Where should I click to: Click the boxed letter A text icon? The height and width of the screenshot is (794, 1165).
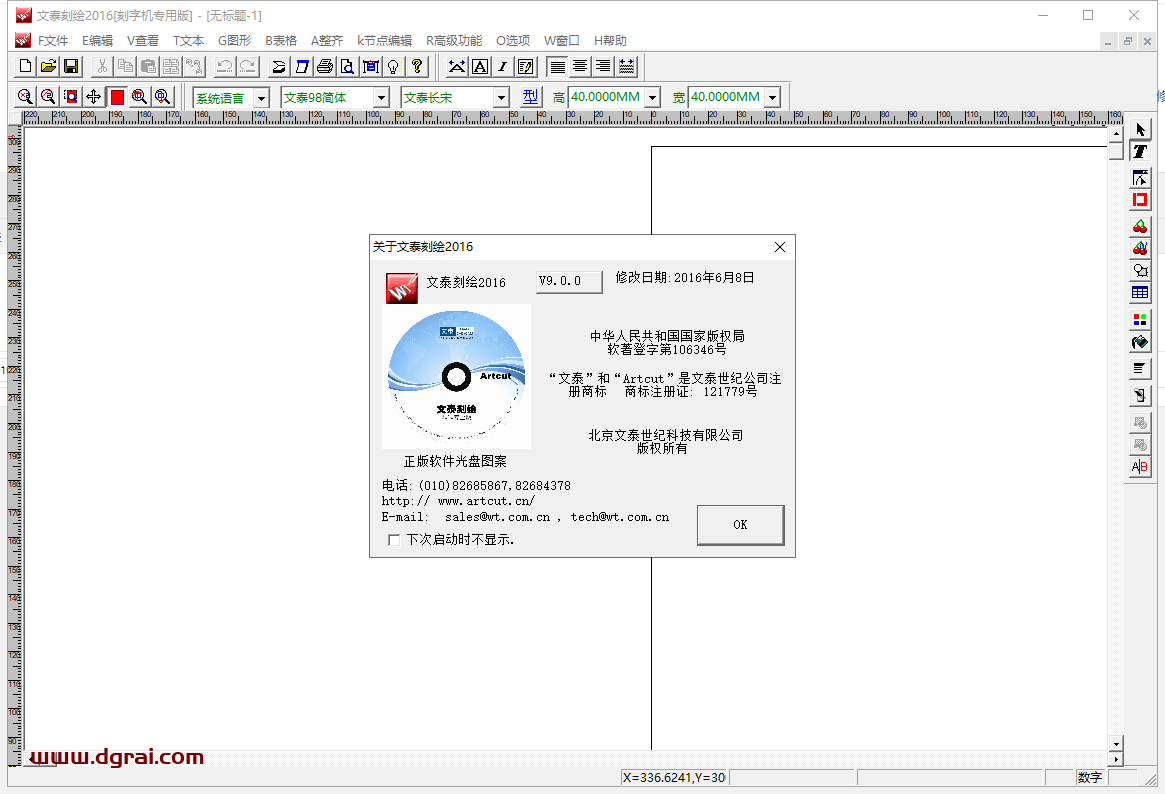coord(480,67)
